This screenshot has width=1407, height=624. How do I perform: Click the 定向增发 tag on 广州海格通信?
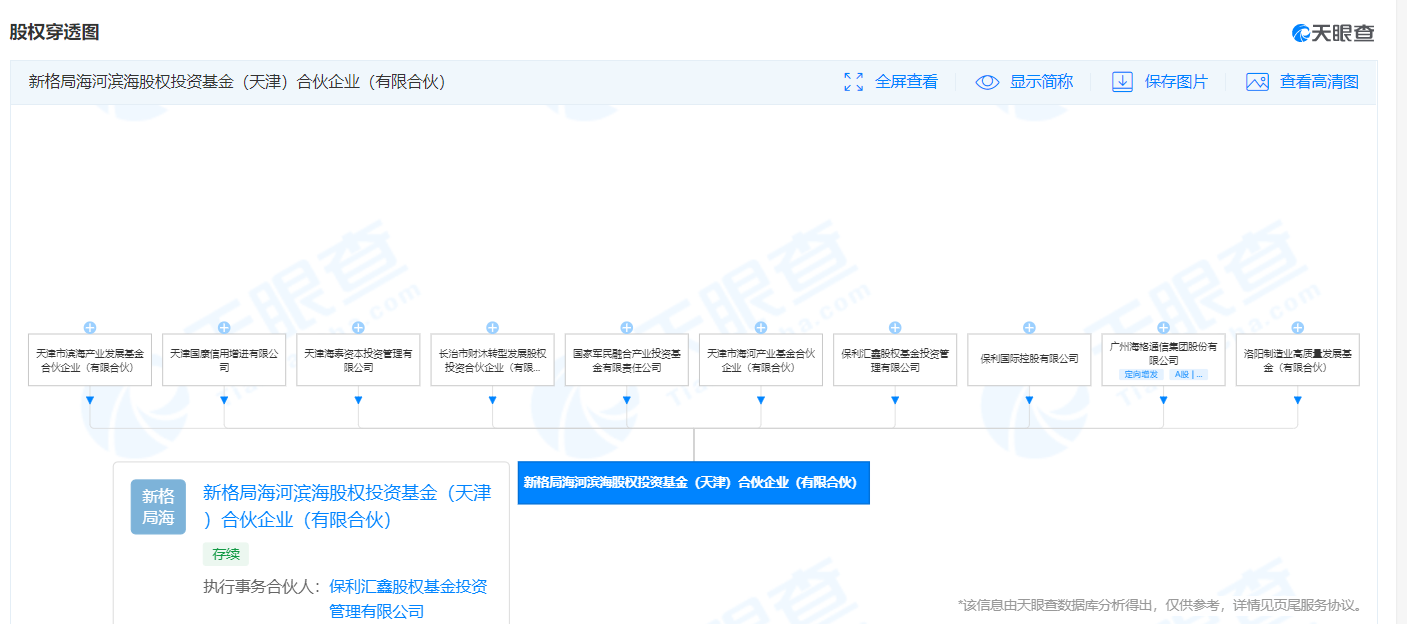tap(1140, 375)
